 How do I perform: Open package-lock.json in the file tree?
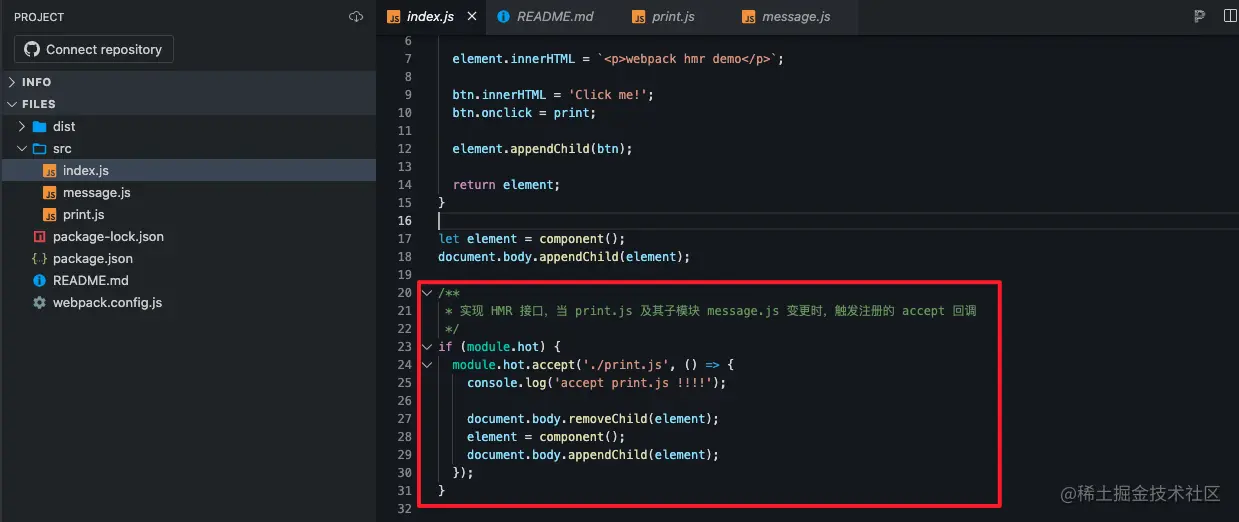(188, 236)
